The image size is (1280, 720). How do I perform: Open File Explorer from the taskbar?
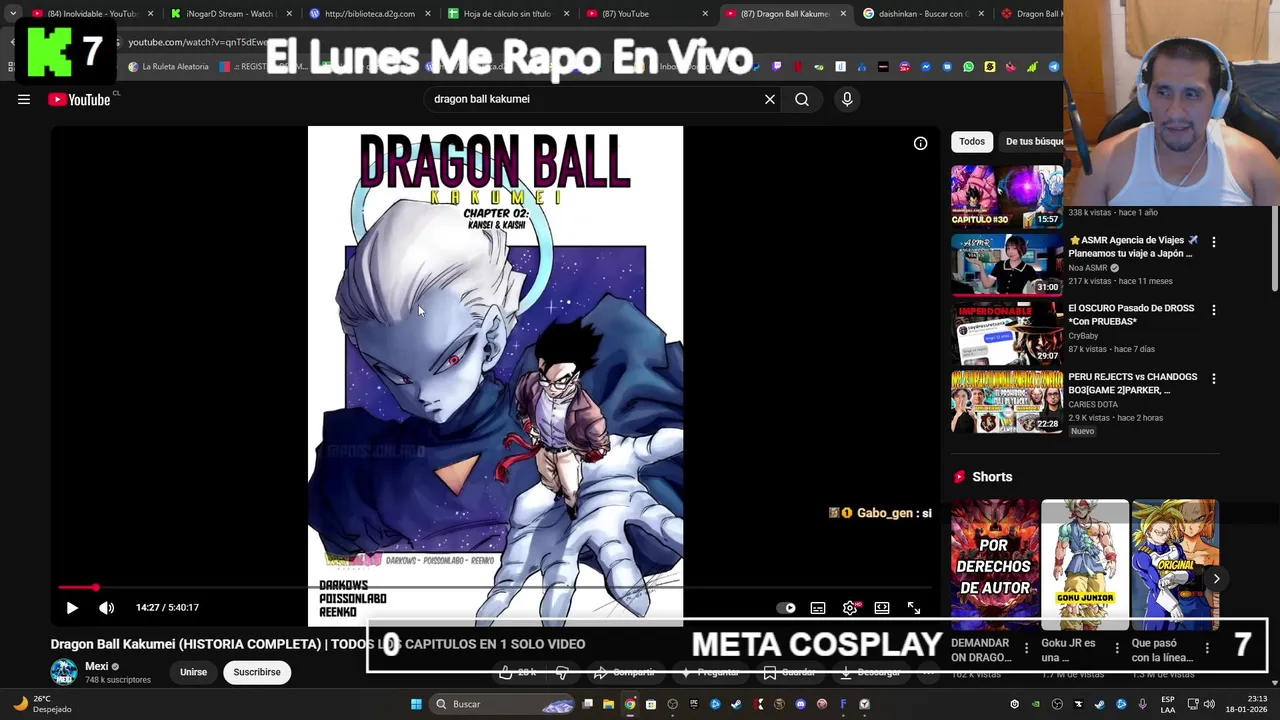pyautogui.click(x=608, y=704)
